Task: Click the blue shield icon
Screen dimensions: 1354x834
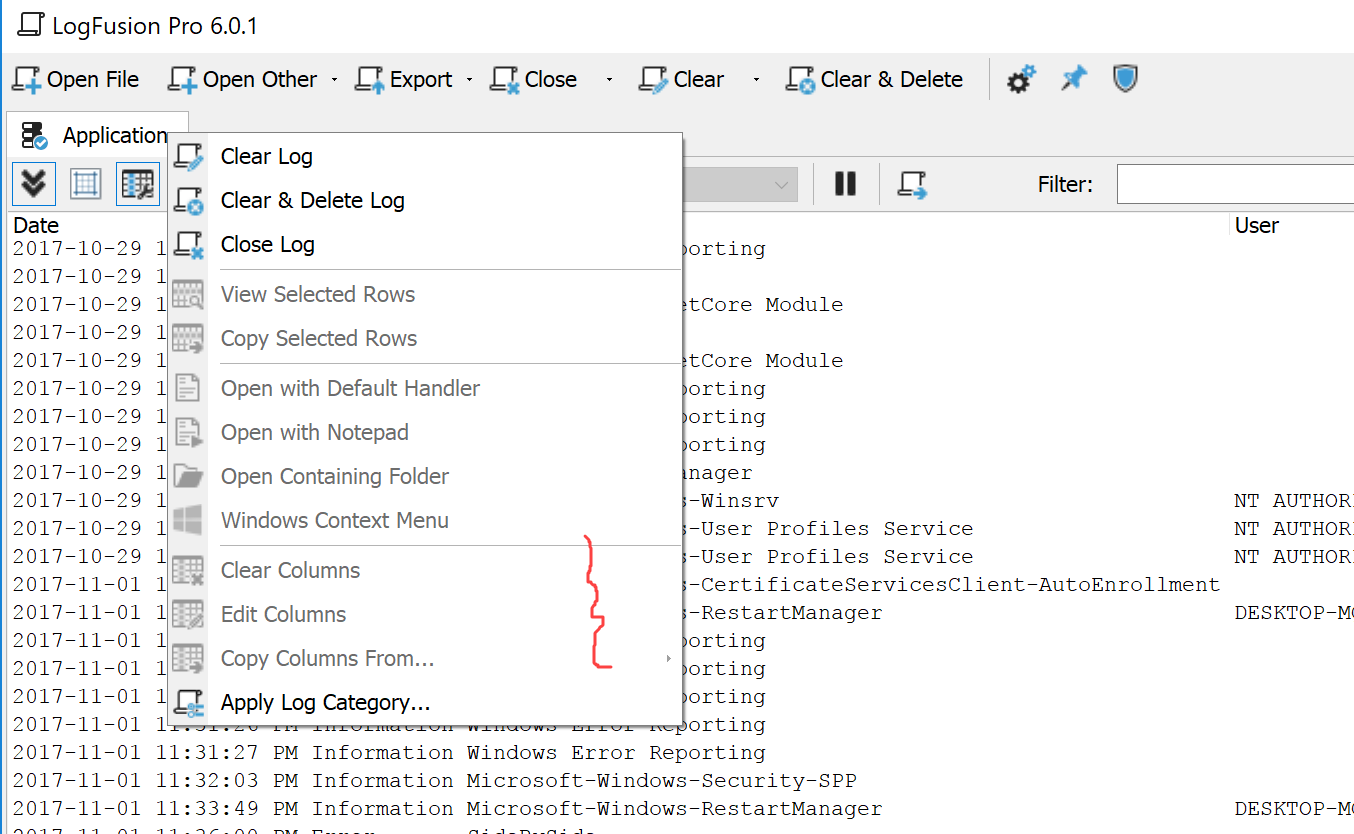Action: (x=1125, y=79)
